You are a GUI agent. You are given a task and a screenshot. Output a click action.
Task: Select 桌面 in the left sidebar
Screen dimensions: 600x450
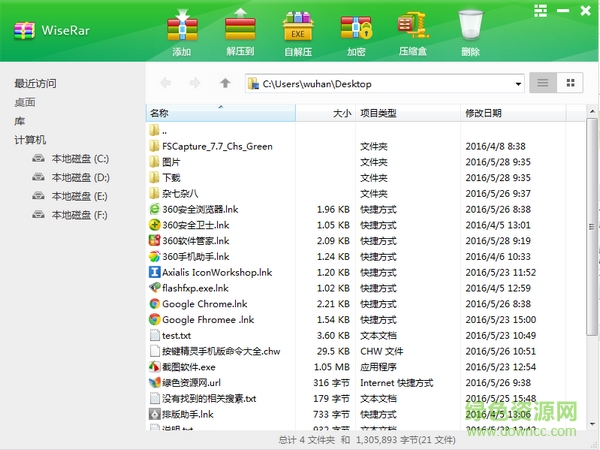pyautogui.click(x=25, y=102)
